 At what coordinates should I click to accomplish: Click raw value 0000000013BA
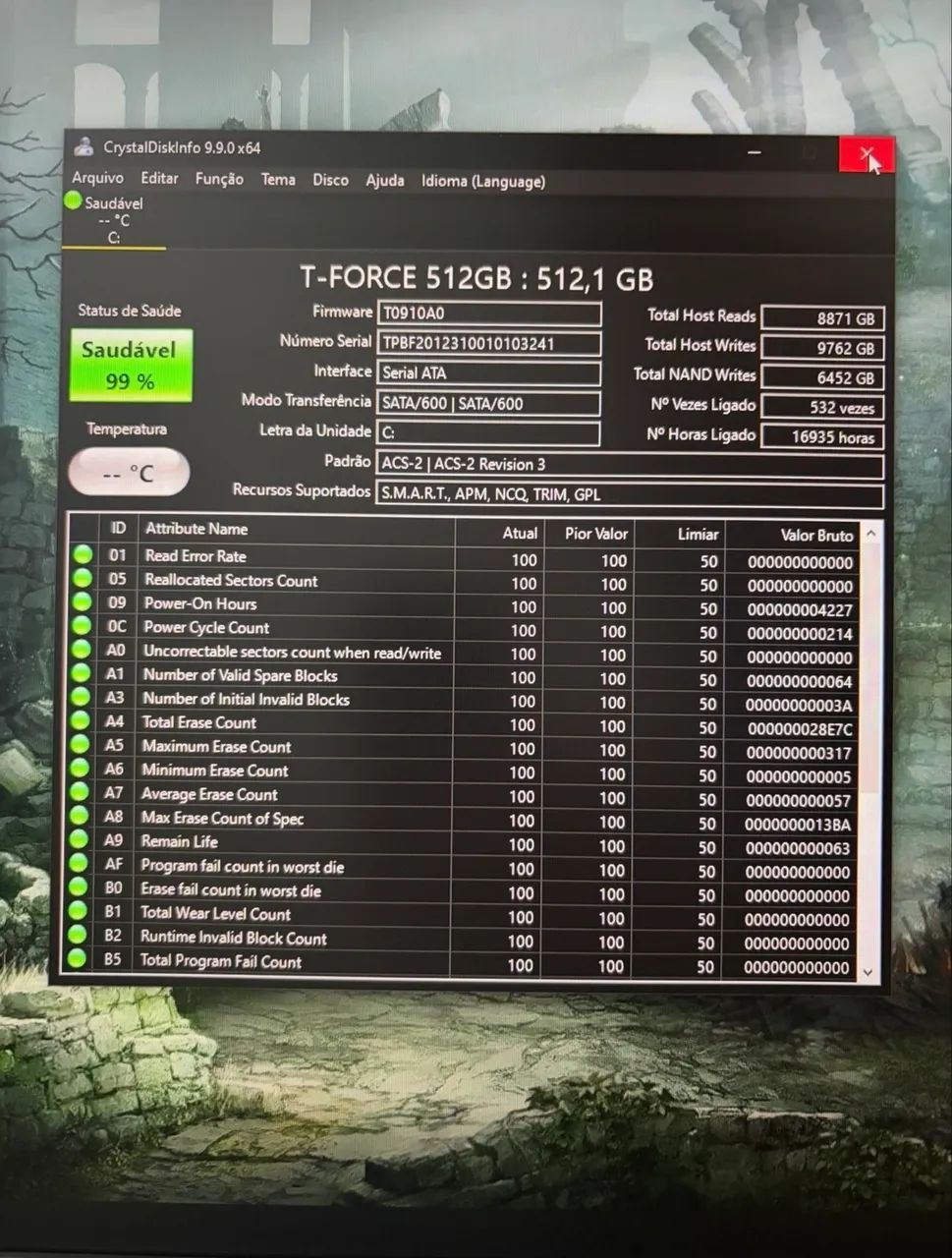(x=798, y=824)
